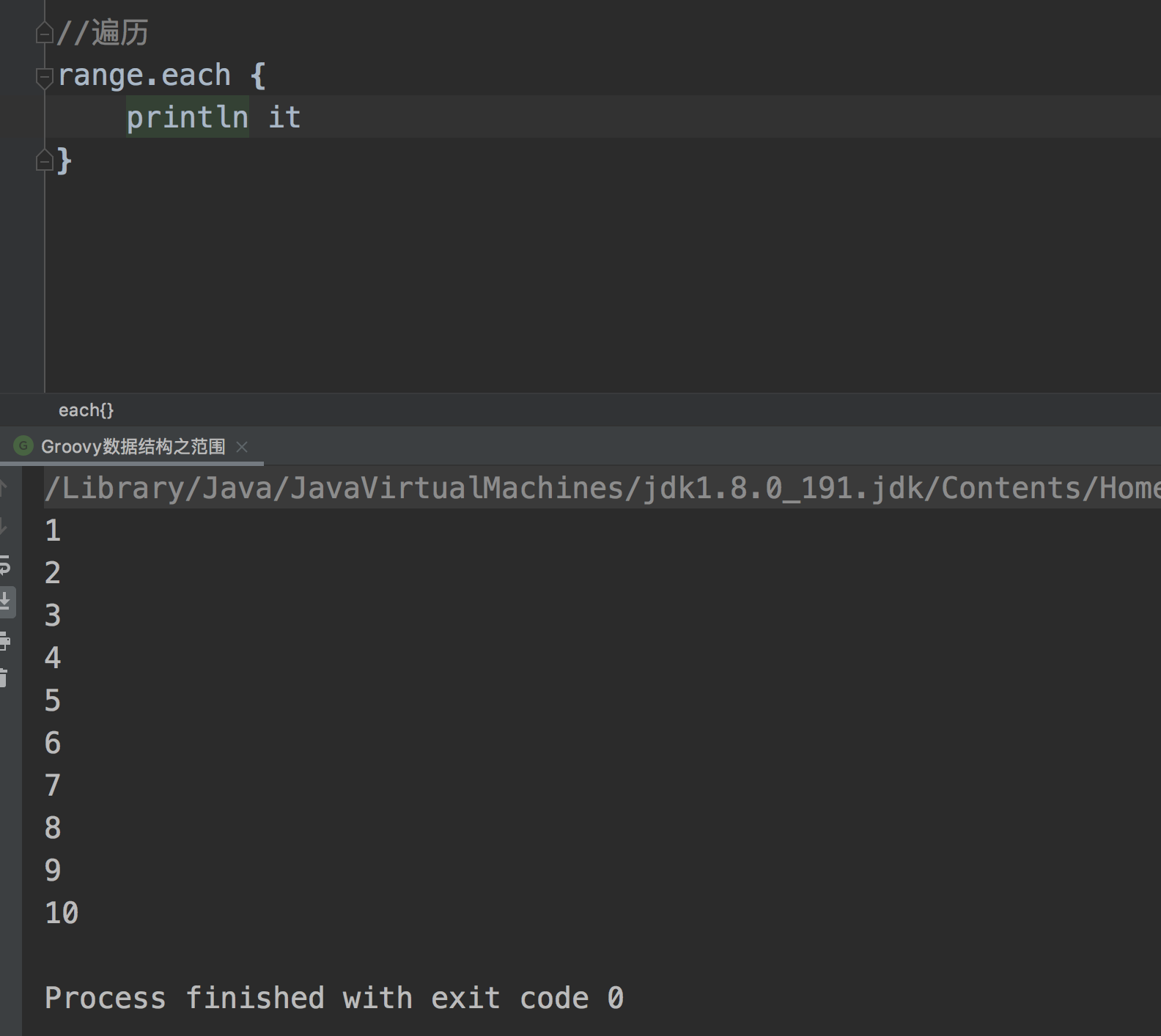Screen dimensions: 1161x1036
Task: Click console output line '9'
Action: coord(53,870)
